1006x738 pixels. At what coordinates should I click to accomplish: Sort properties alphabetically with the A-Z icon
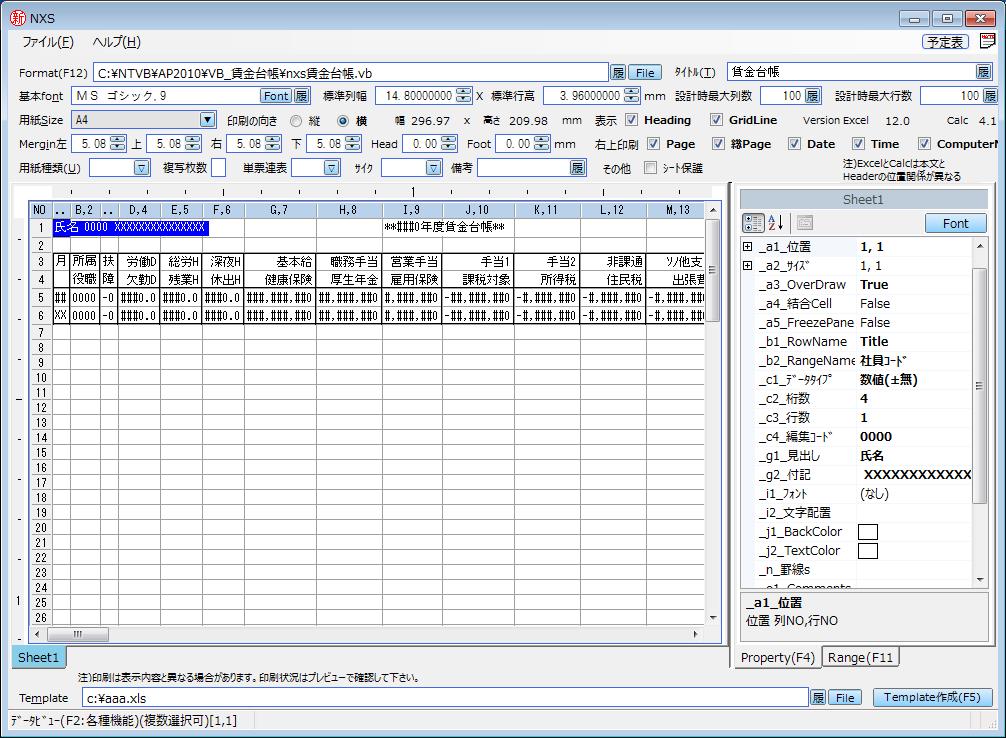pyautogui.click(x=776, y=223)
